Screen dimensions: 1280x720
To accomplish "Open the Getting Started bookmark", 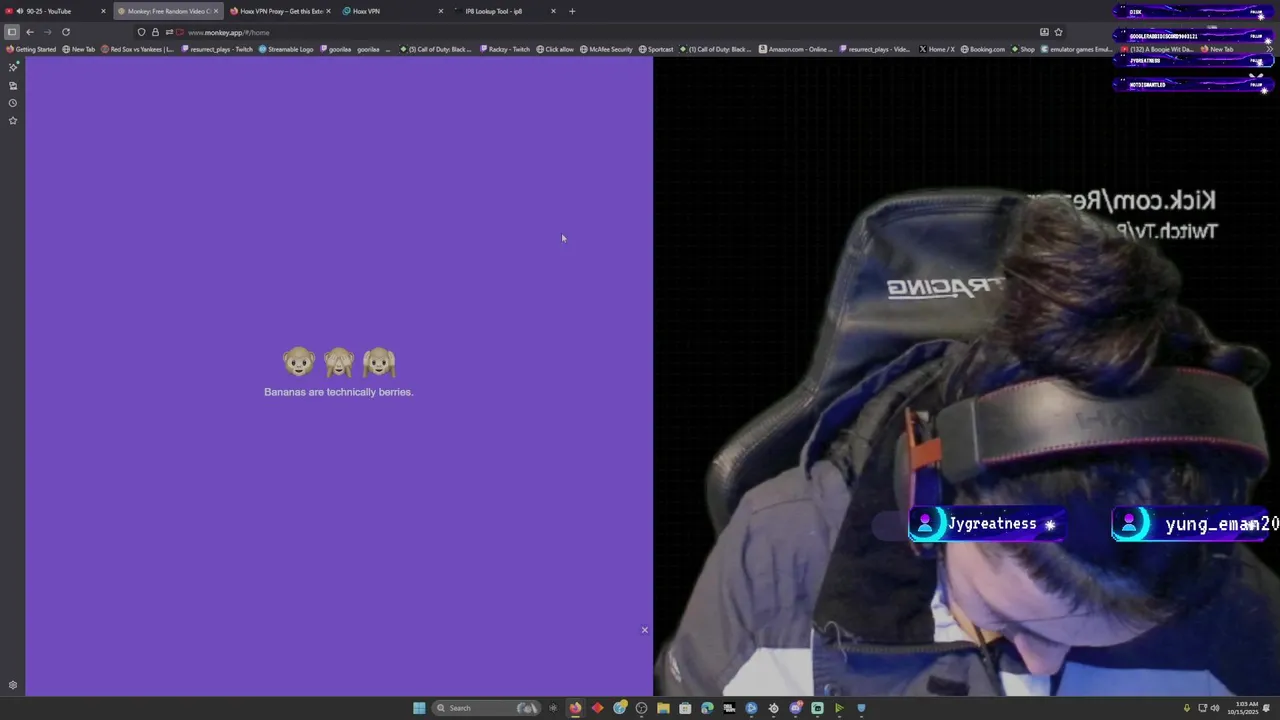I will point(32,49).
